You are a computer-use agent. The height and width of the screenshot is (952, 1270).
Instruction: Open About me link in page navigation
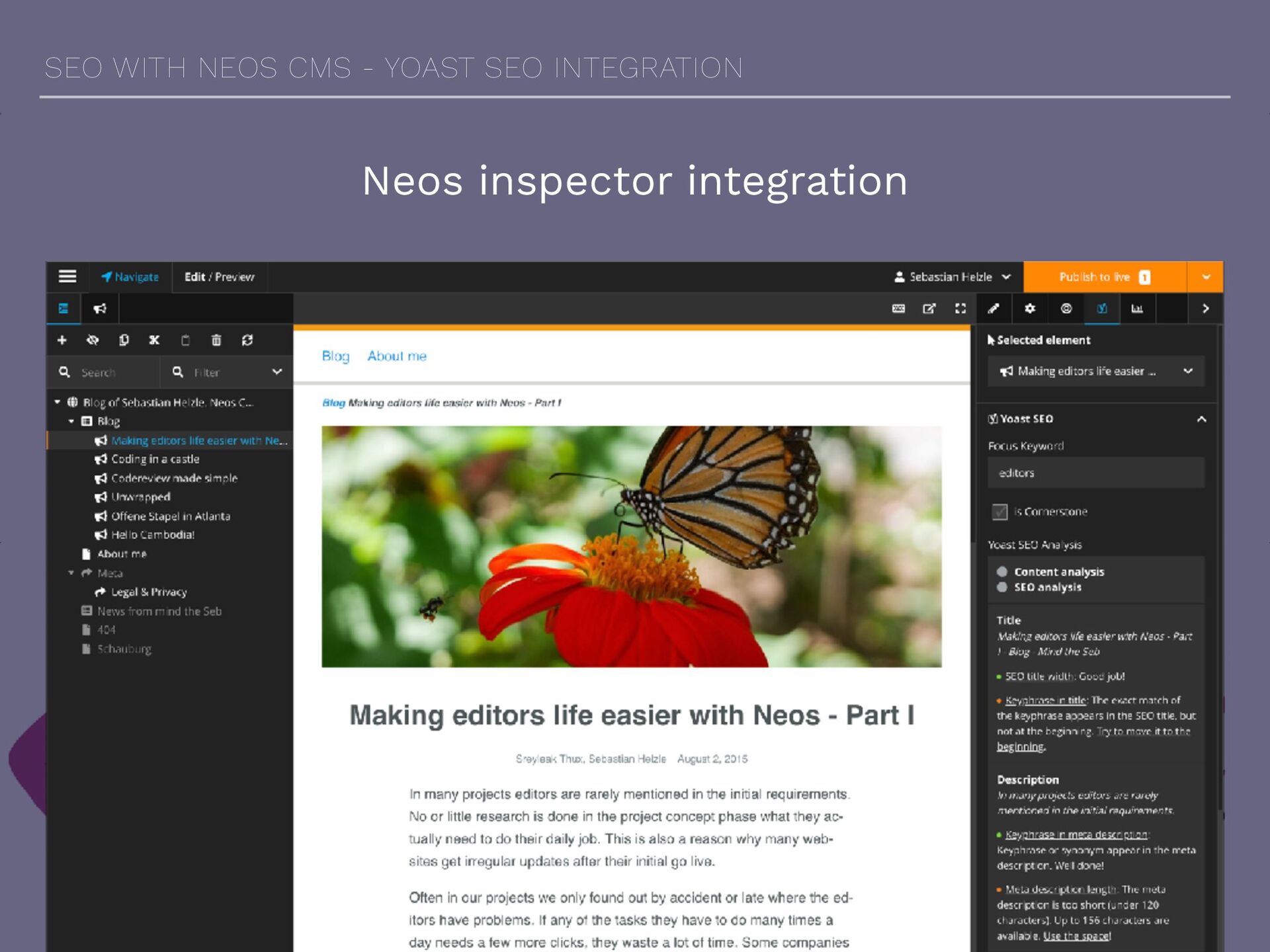397,356
